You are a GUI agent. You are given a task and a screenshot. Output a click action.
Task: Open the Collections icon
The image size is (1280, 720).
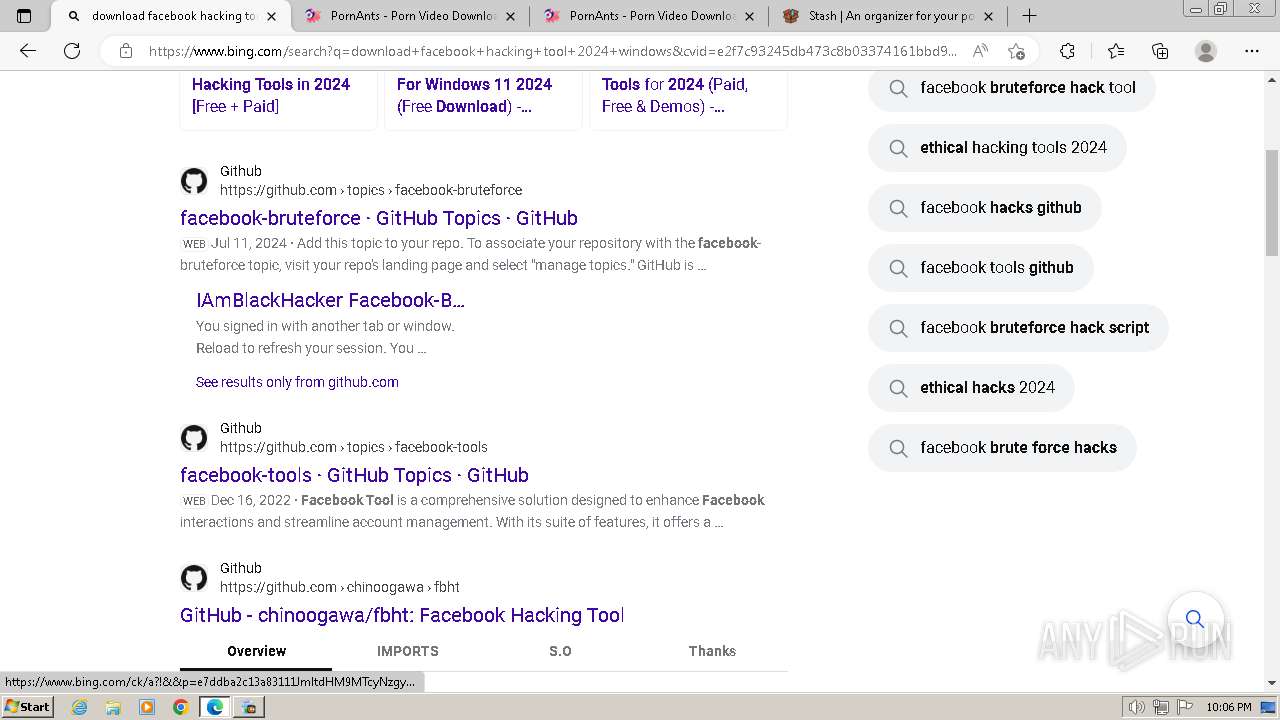click(1160, 51)
